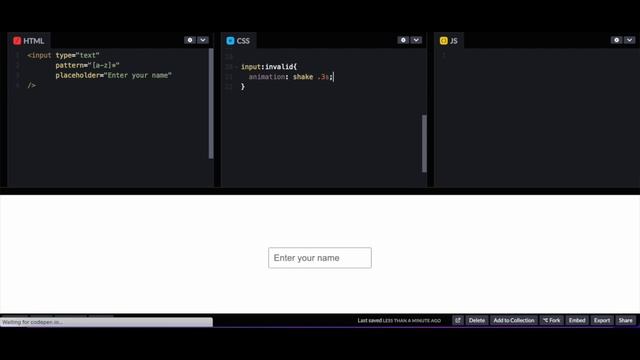Click 'Waiting for codepen.io' status bar
Image resolution: width=640 pixels, height=360 pixels.
click(106, 322)
